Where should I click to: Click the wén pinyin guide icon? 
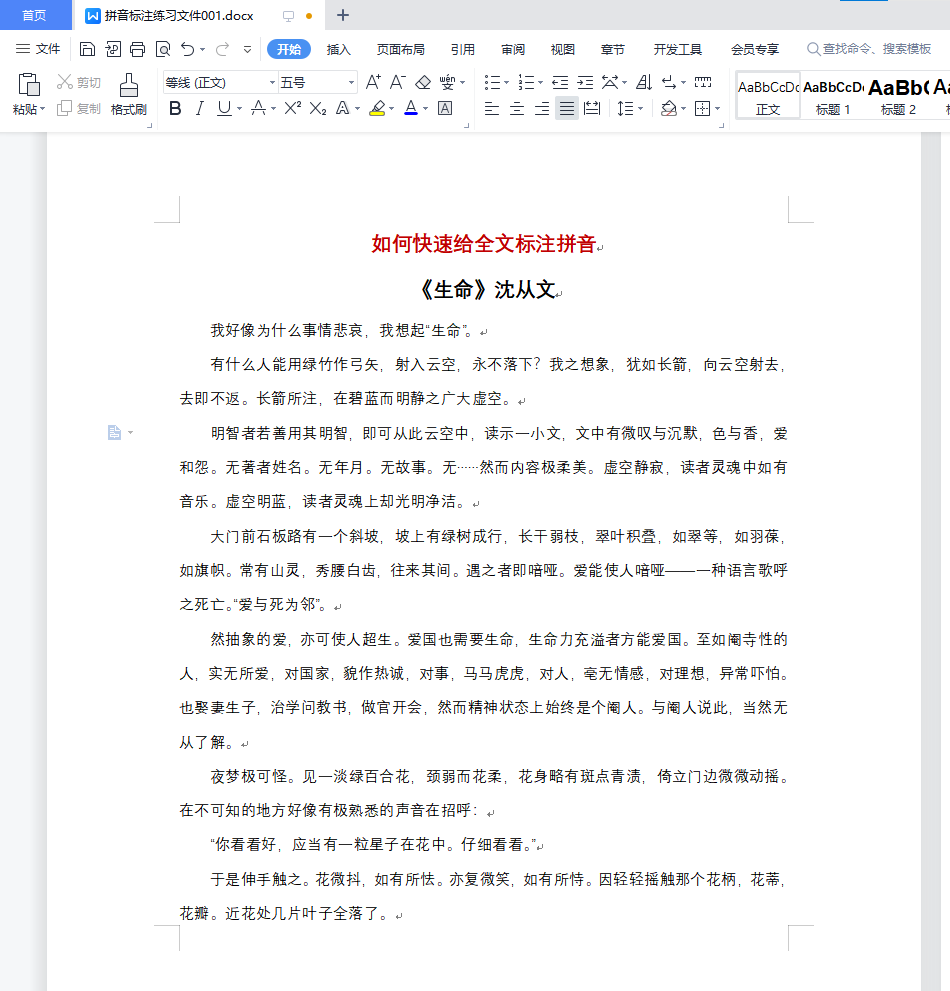click(x=448, y=82)
